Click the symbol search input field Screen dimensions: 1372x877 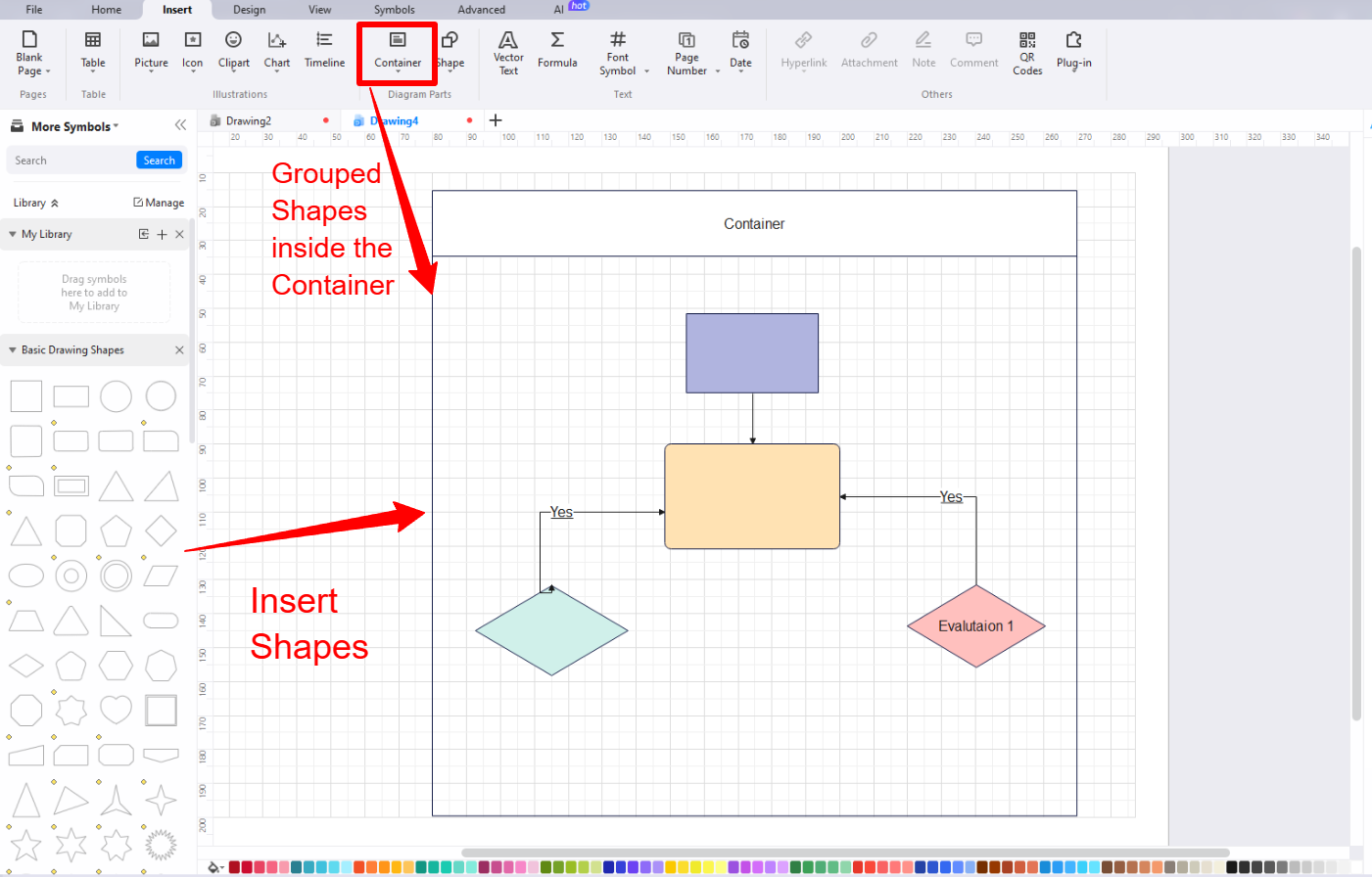pyautogui.click(x=71, y=161)
